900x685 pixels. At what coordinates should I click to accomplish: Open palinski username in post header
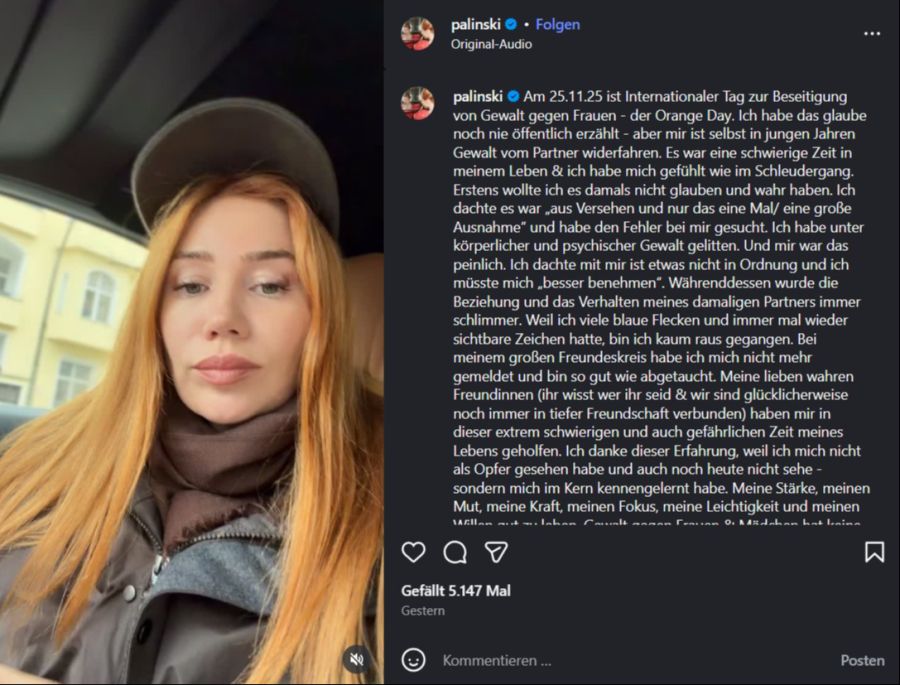[x=475, y=25]
